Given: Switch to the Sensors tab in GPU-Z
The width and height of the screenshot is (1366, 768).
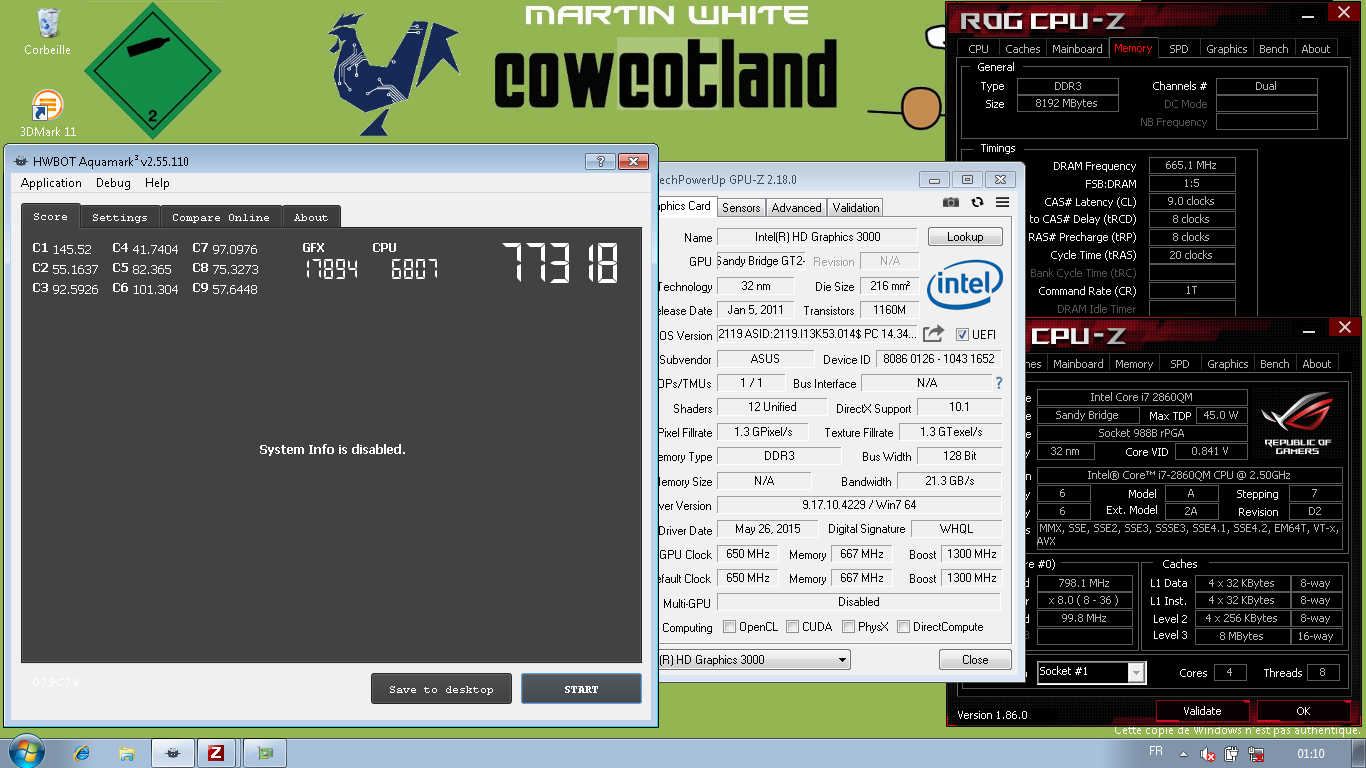Looking at the screenshot, I should tap(741, 208).
